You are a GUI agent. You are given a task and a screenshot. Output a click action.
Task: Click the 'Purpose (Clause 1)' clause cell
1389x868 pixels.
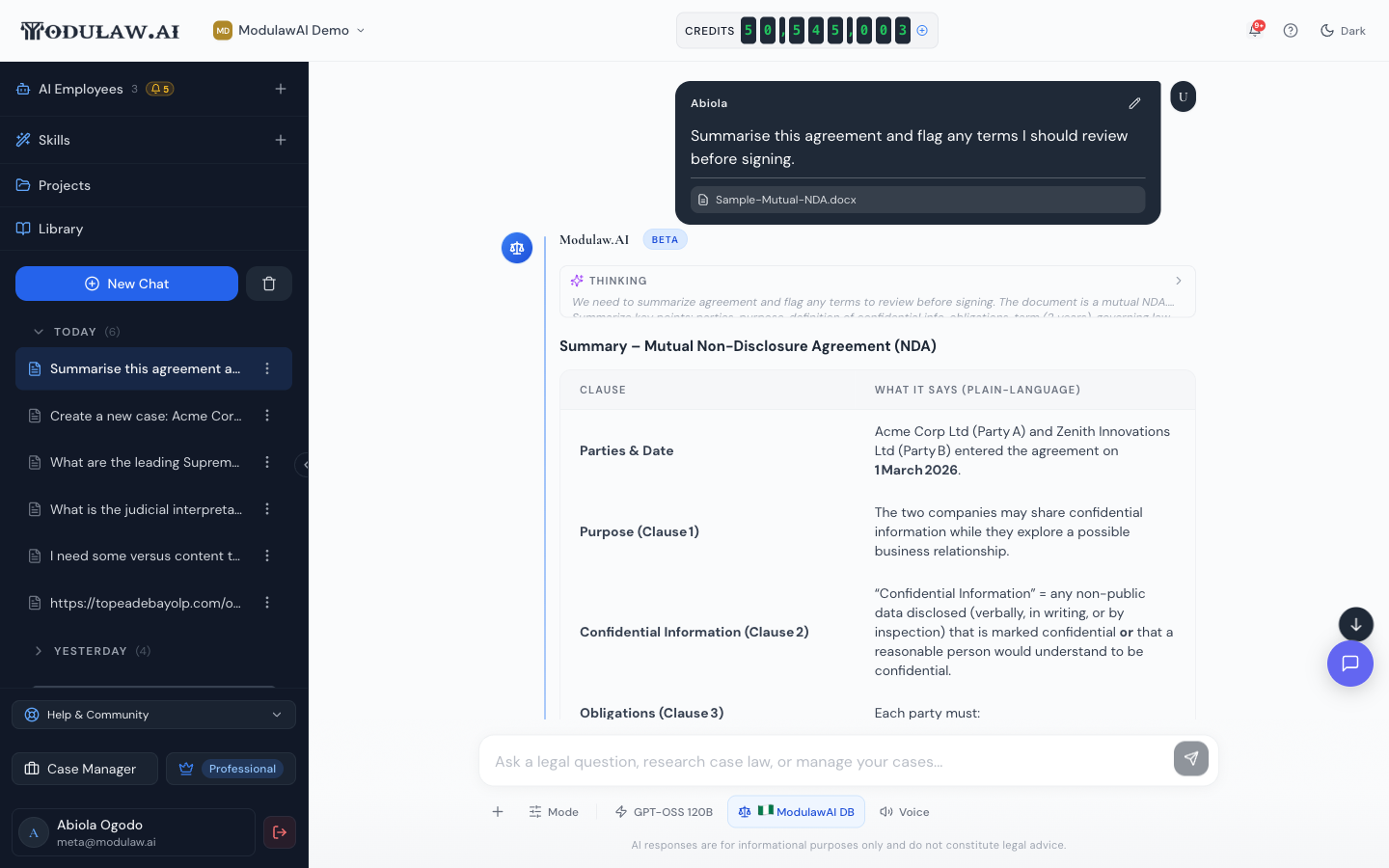click(640, 531)
